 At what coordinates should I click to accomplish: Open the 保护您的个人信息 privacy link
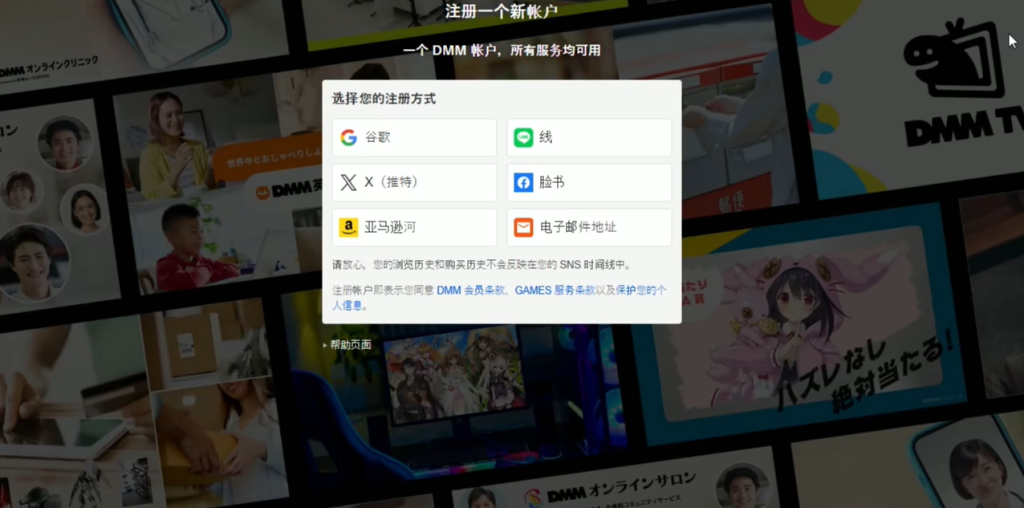(640, 290)
